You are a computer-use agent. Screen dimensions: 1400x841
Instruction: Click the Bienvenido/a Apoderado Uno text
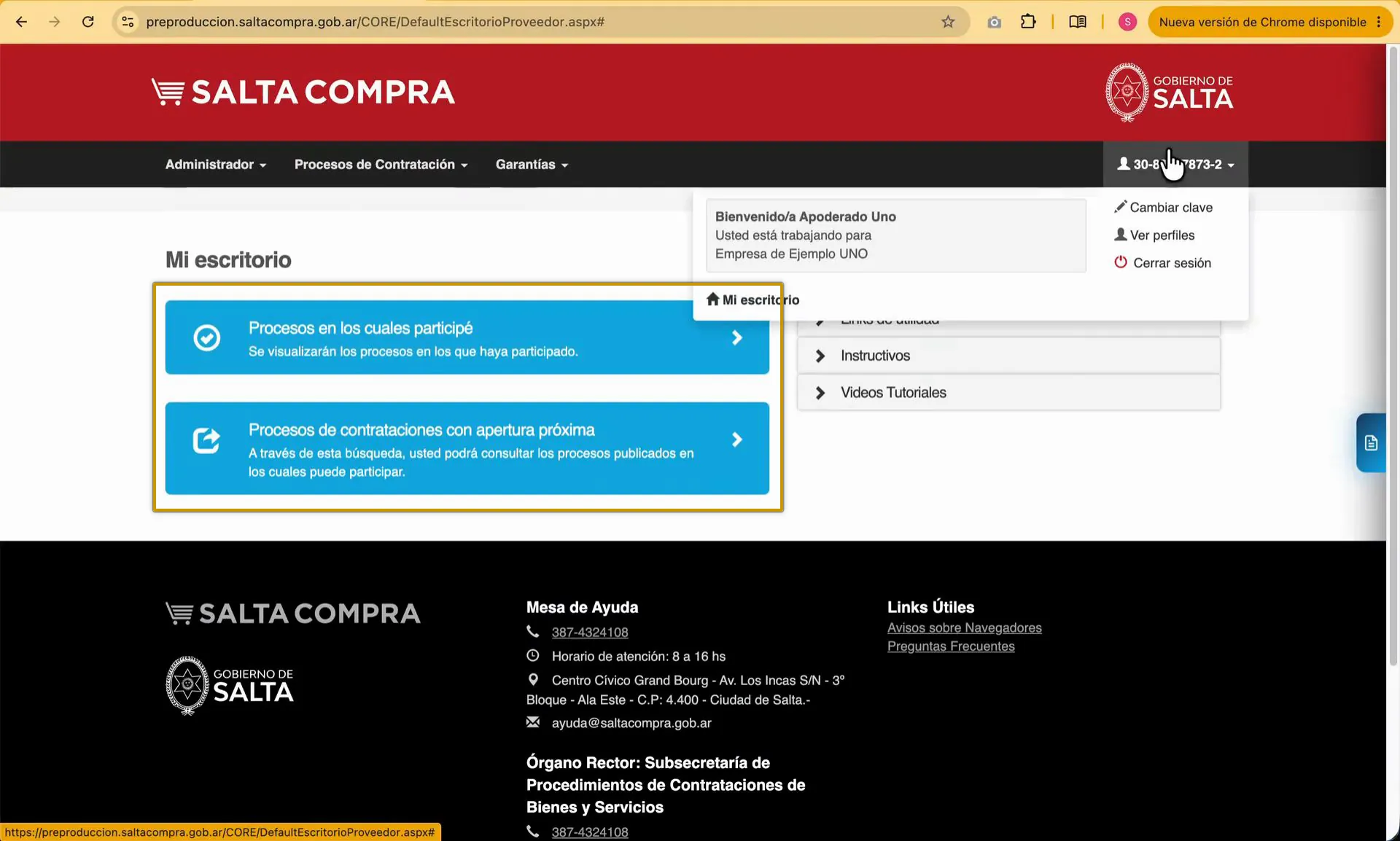pos(805,216)
